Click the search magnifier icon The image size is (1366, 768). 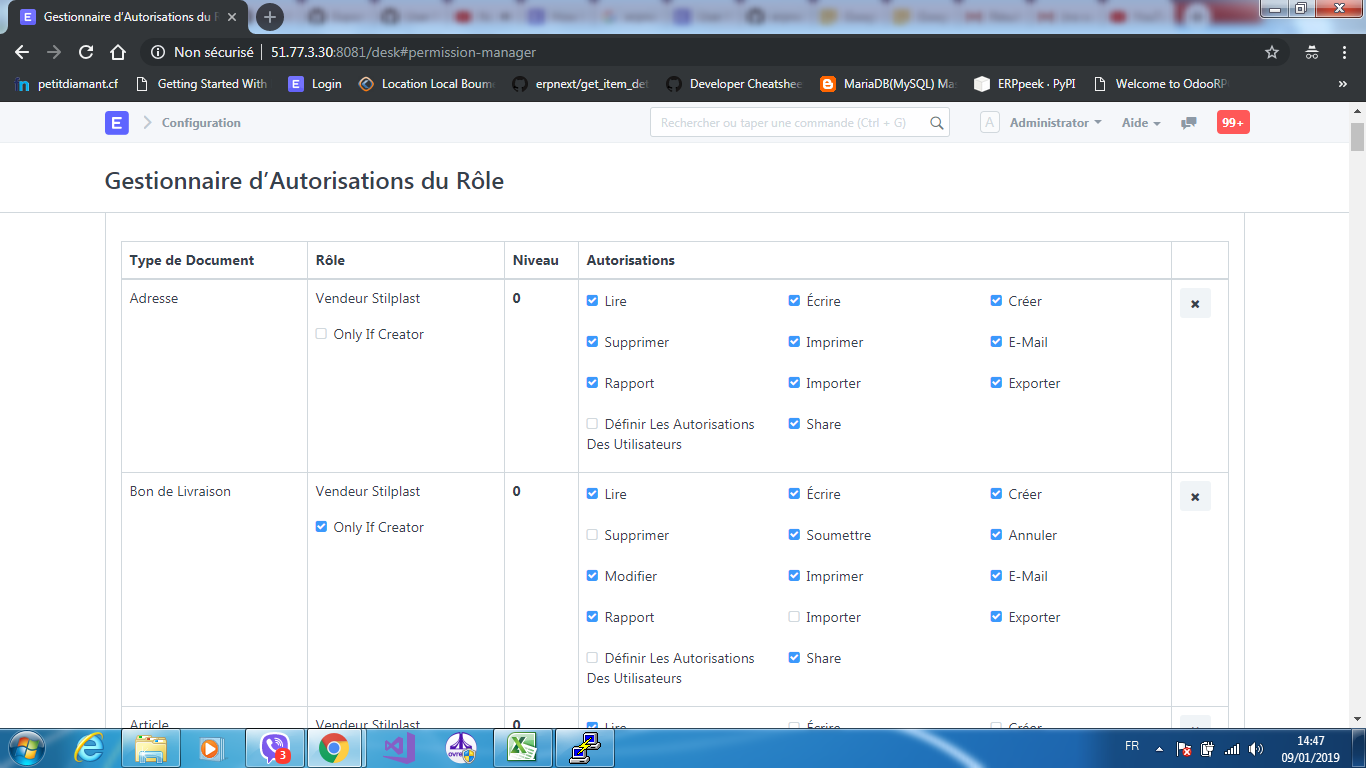(x=936, y=123)
